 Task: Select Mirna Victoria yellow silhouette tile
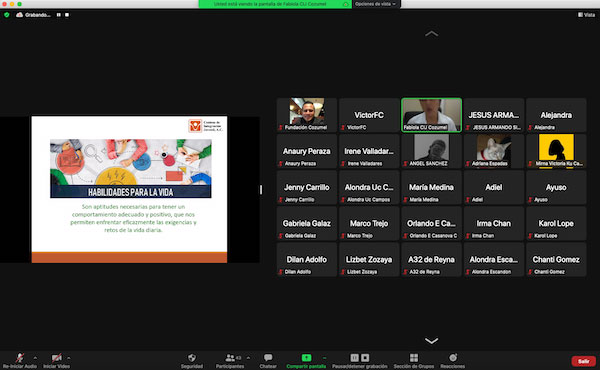pos(556,151)
